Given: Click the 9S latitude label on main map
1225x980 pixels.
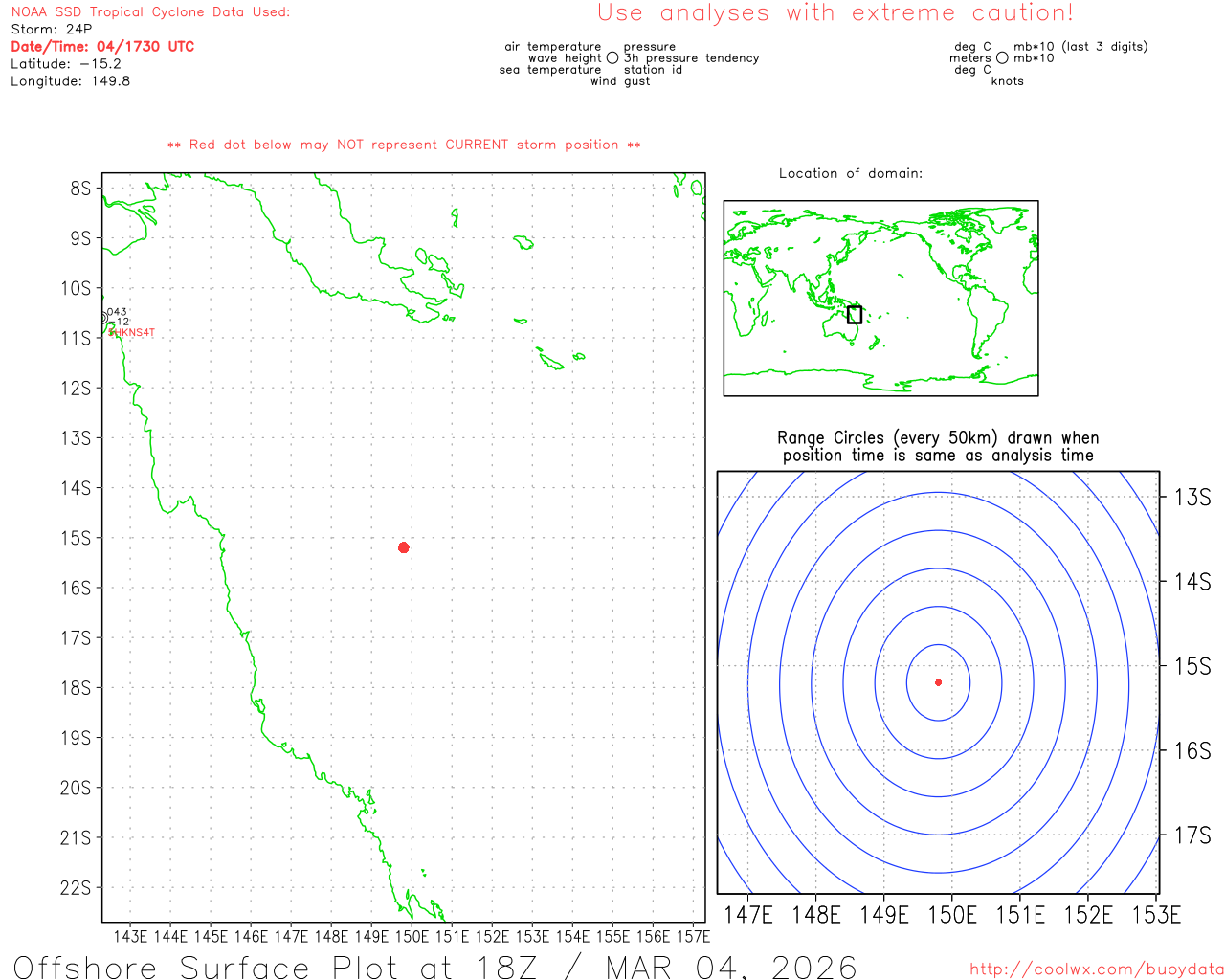Looking at the screenshot, I should pos(80,238).
